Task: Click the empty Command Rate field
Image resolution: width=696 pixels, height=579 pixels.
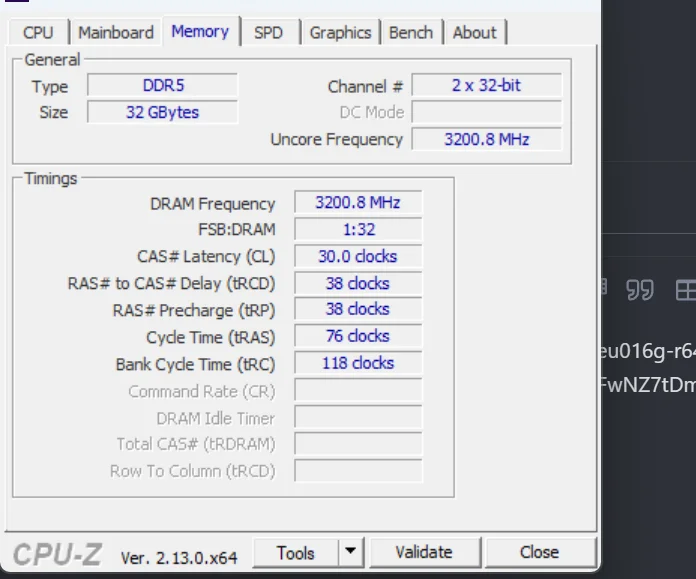Action: coord(358,390)
